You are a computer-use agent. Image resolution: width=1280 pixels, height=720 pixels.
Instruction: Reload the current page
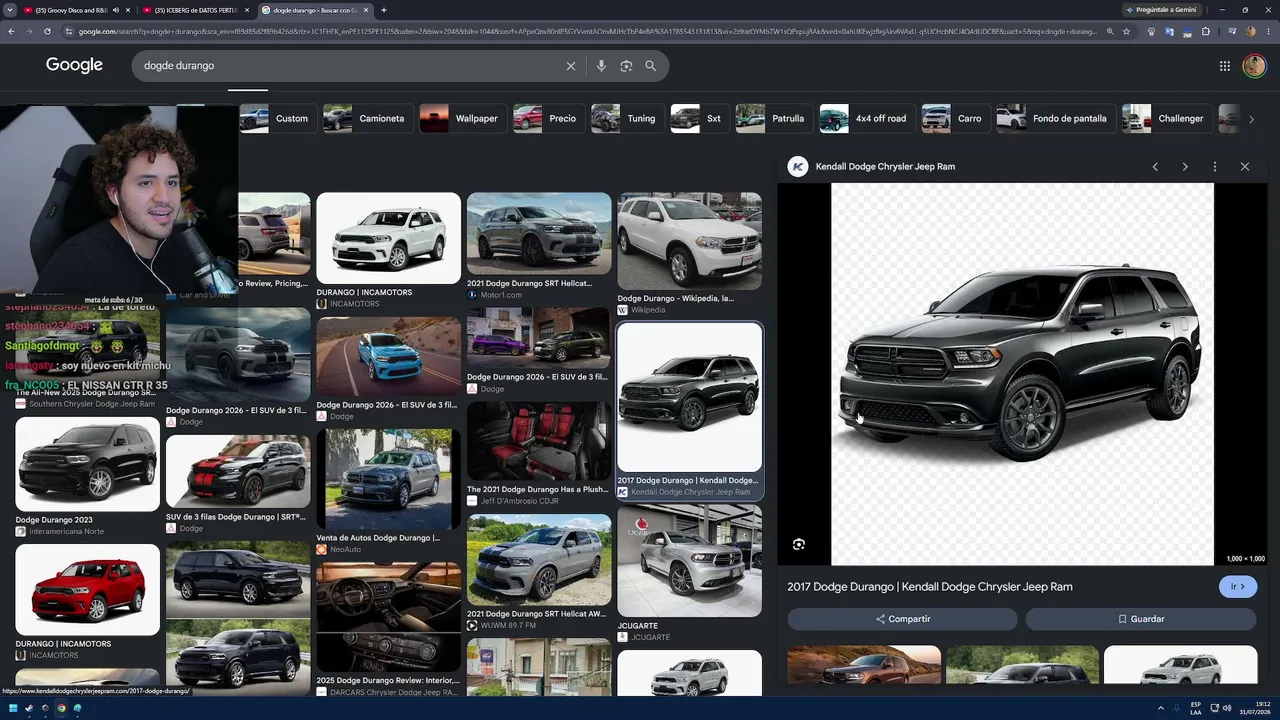tap(46, 31)
